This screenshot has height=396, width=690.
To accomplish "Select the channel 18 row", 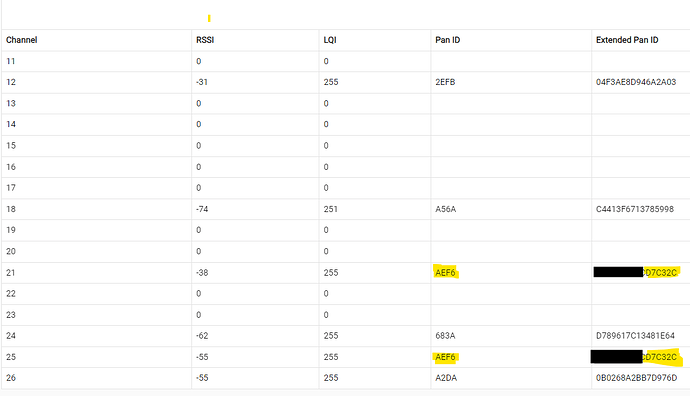I will 346,209.
